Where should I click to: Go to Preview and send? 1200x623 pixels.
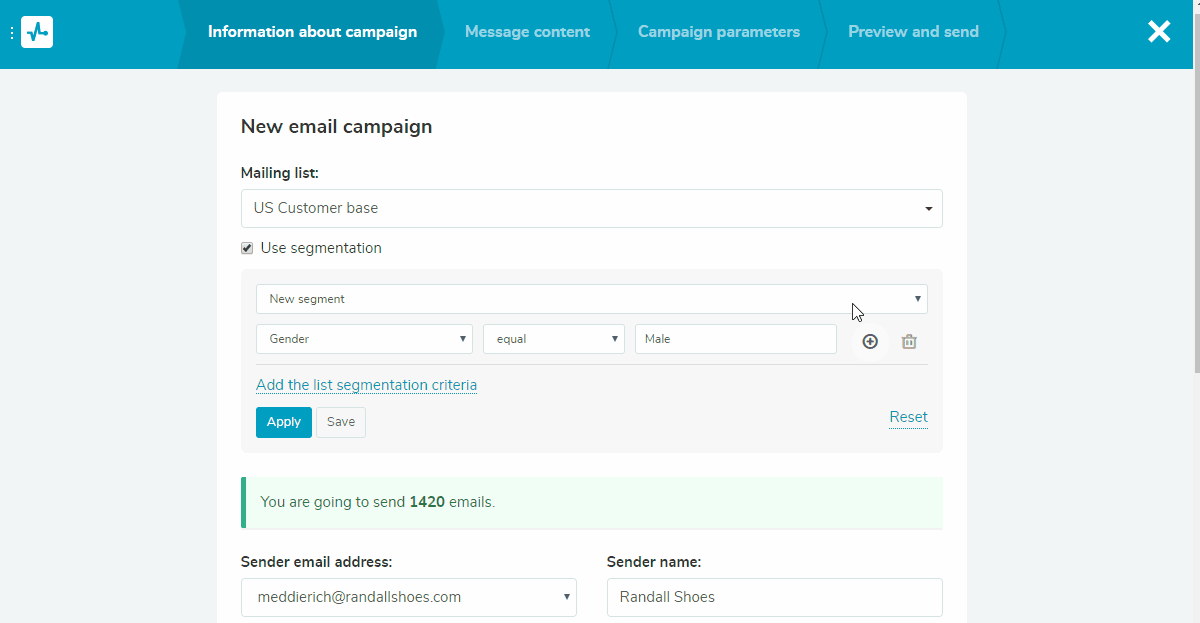913,31
